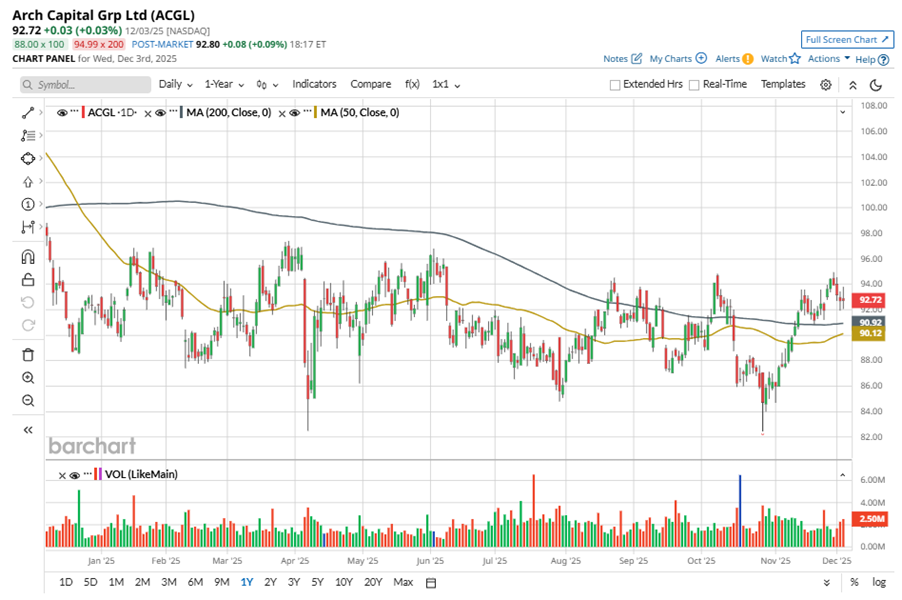
Task: Open Alerts link
Action: [734, 59]
